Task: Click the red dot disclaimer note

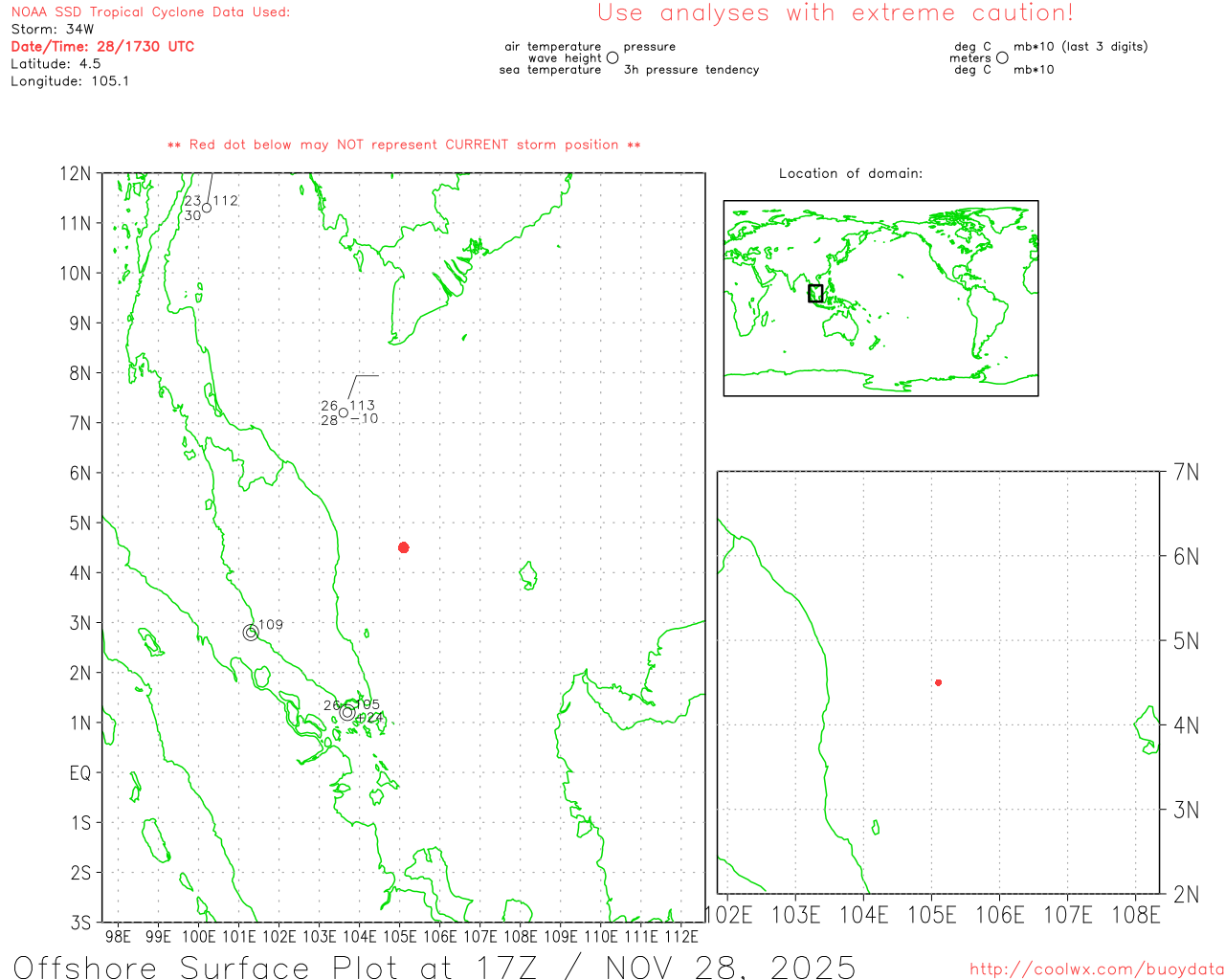Action: tap(404, 145)
